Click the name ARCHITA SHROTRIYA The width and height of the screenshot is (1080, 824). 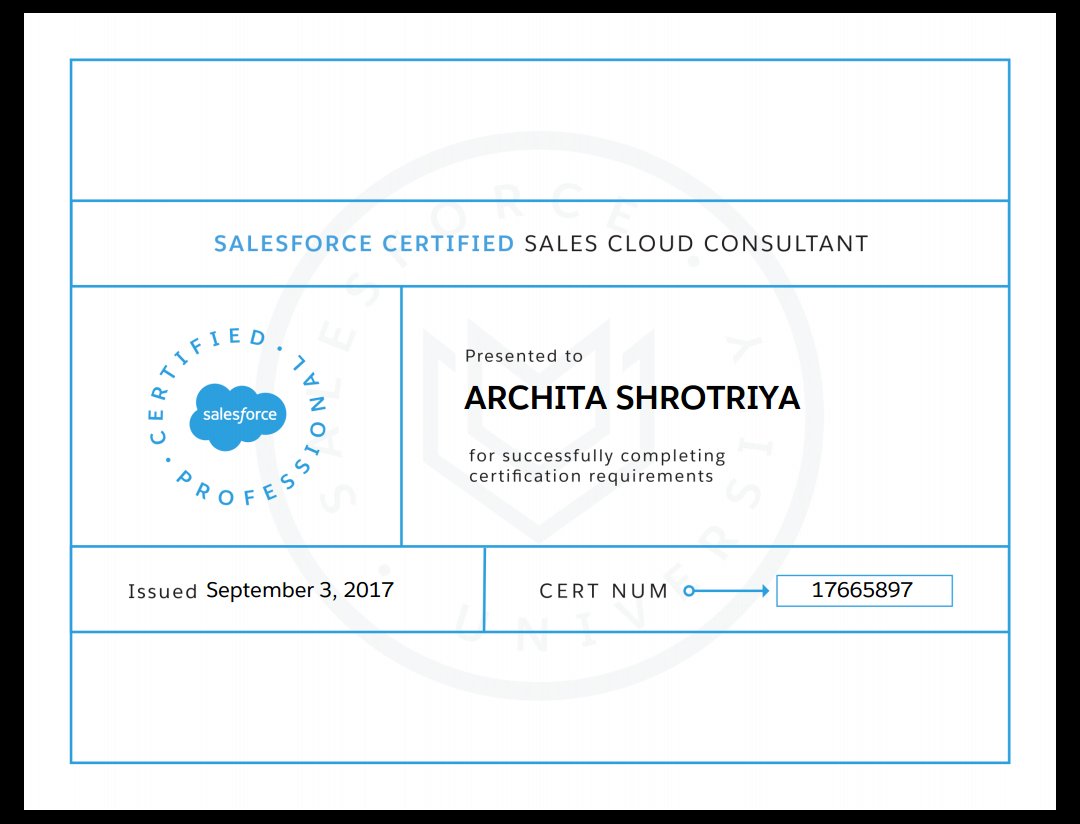(x=632, y=398)
